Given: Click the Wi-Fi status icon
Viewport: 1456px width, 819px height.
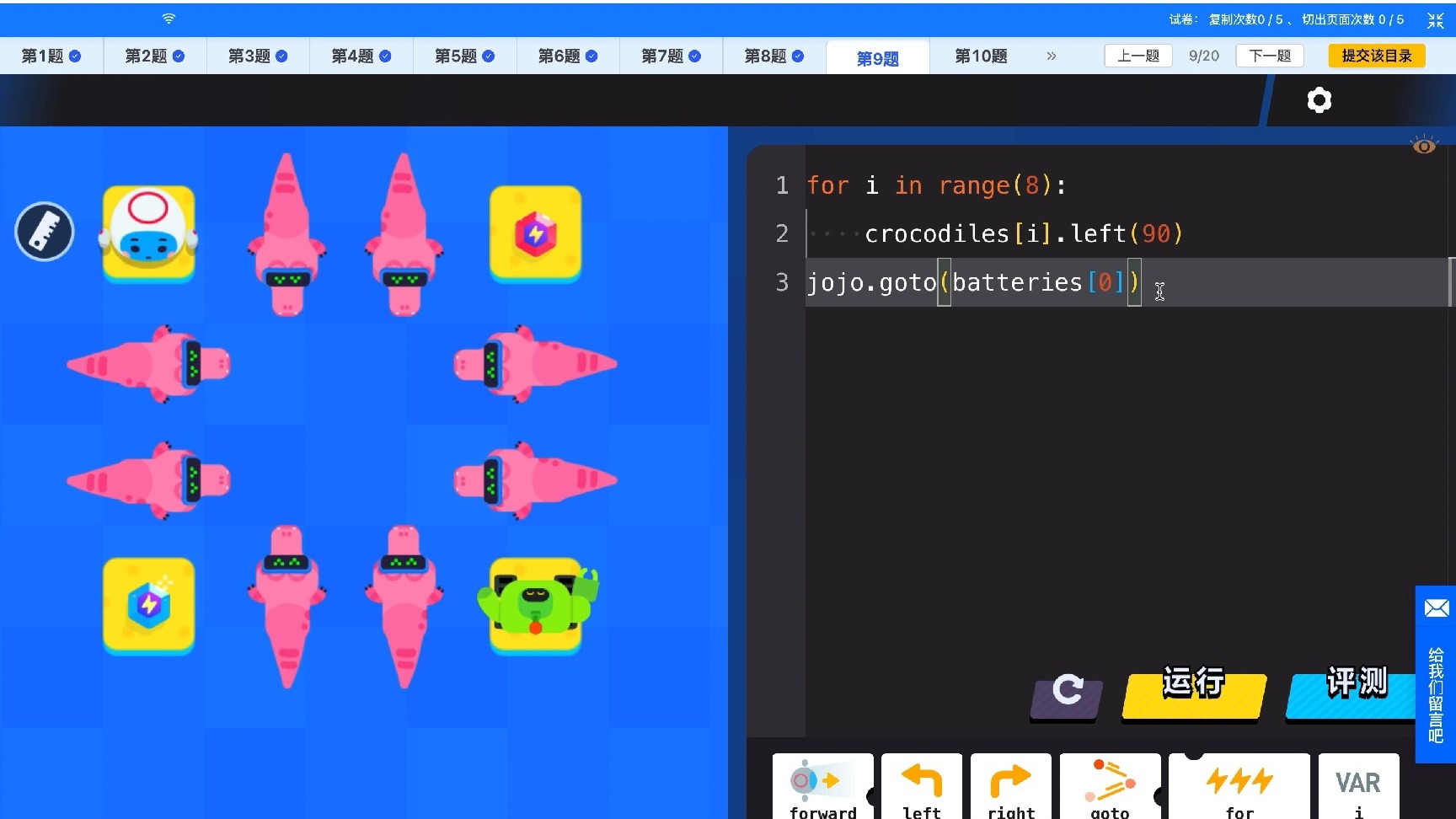Looking at the screenshot, I should coord(169,19).
